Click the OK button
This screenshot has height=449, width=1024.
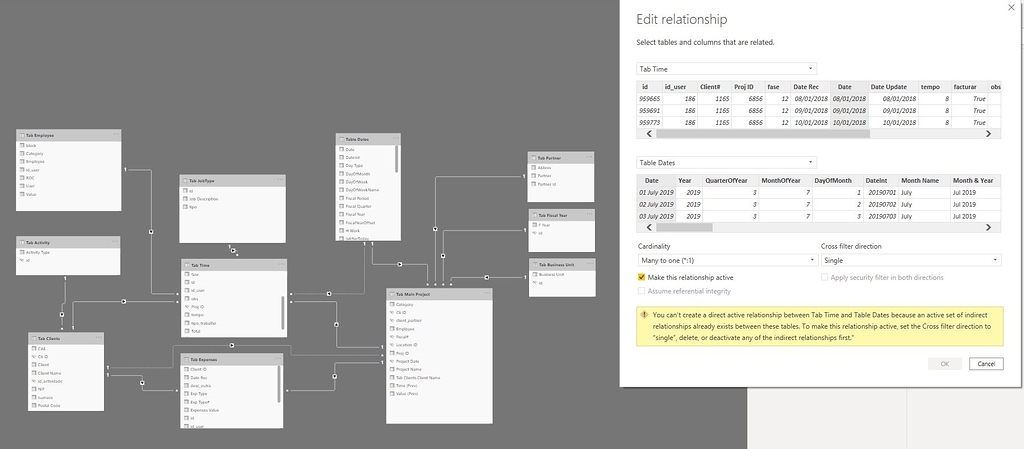(944, 363)
